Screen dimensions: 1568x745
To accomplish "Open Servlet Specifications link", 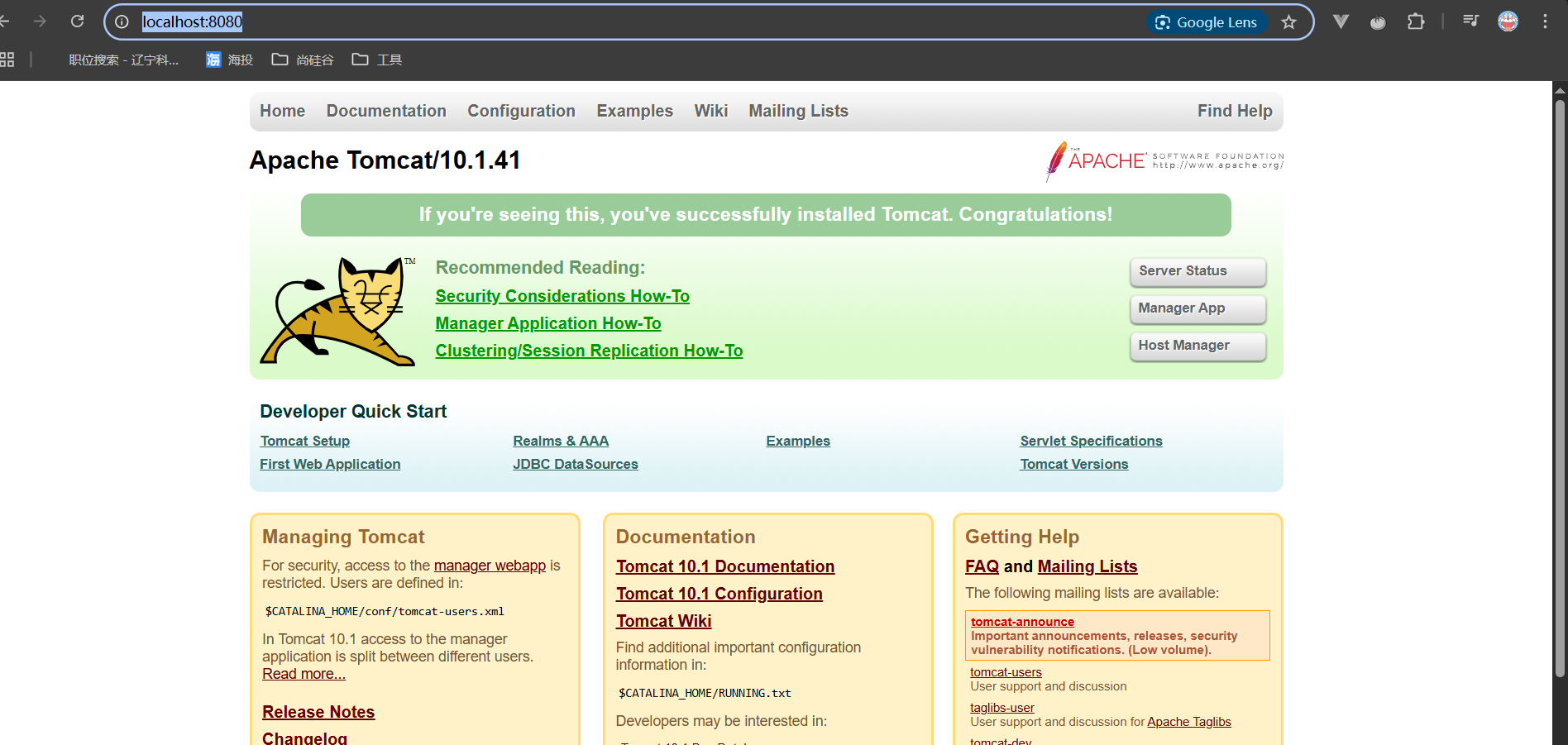I will pos(1091,441).
